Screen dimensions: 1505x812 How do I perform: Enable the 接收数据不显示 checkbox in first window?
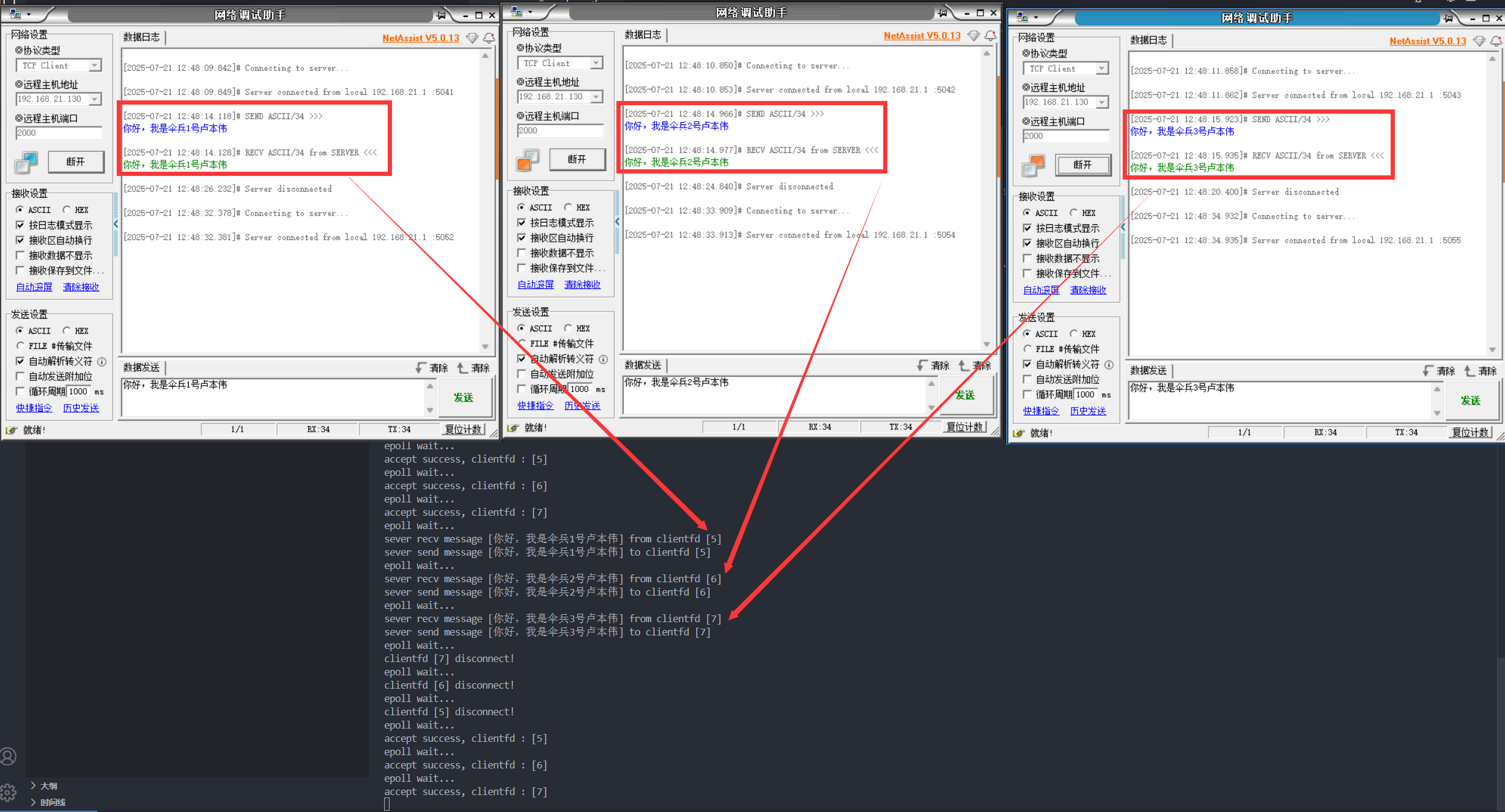20,255
